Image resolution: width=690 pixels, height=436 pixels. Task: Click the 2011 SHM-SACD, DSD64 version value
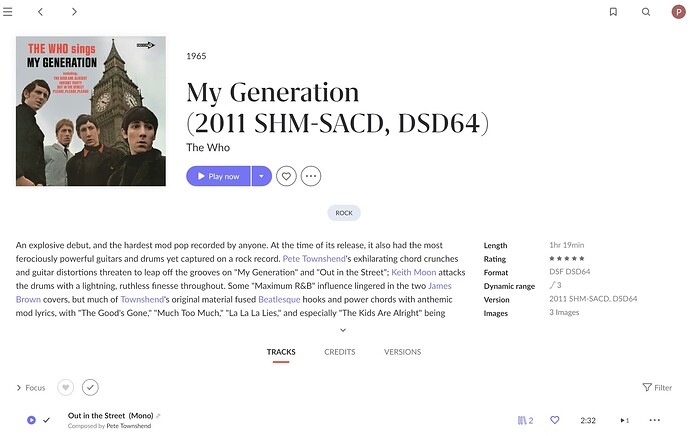593,299
